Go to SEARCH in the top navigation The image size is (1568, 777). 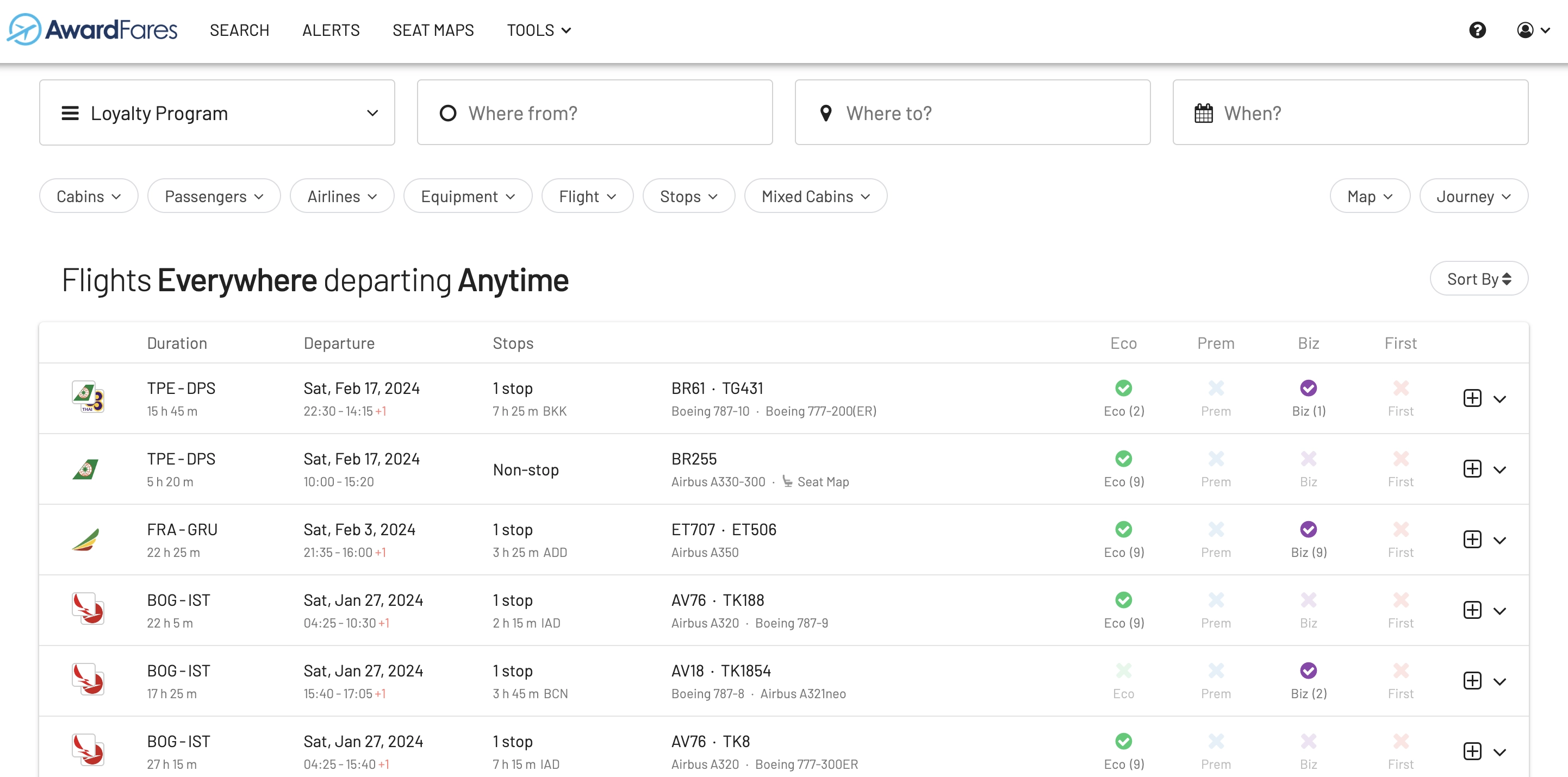[239, 30]
